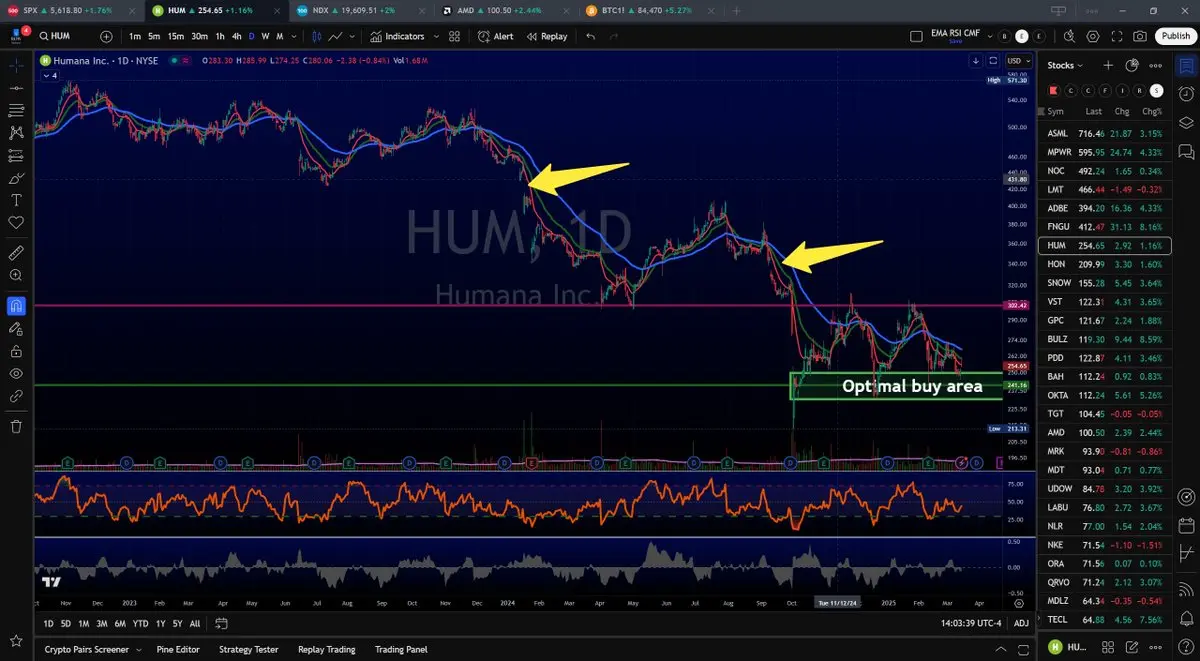Sort watchlist by Chg% column
Screen dimensions: 1200x661
(1152, 112)
